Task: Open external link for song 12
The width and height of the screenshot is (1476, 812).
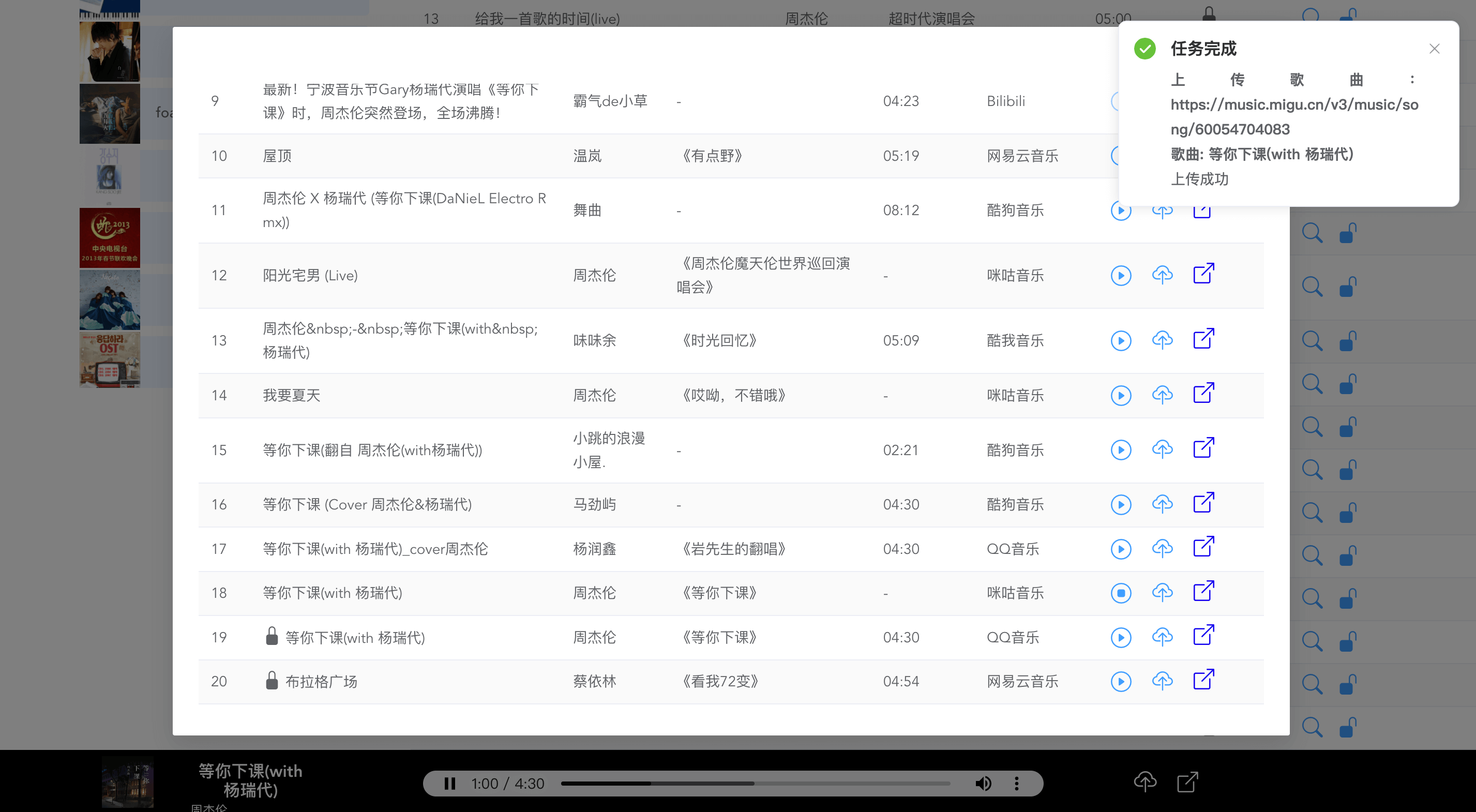Action: pyautogui.click(x=1203, y=275)
